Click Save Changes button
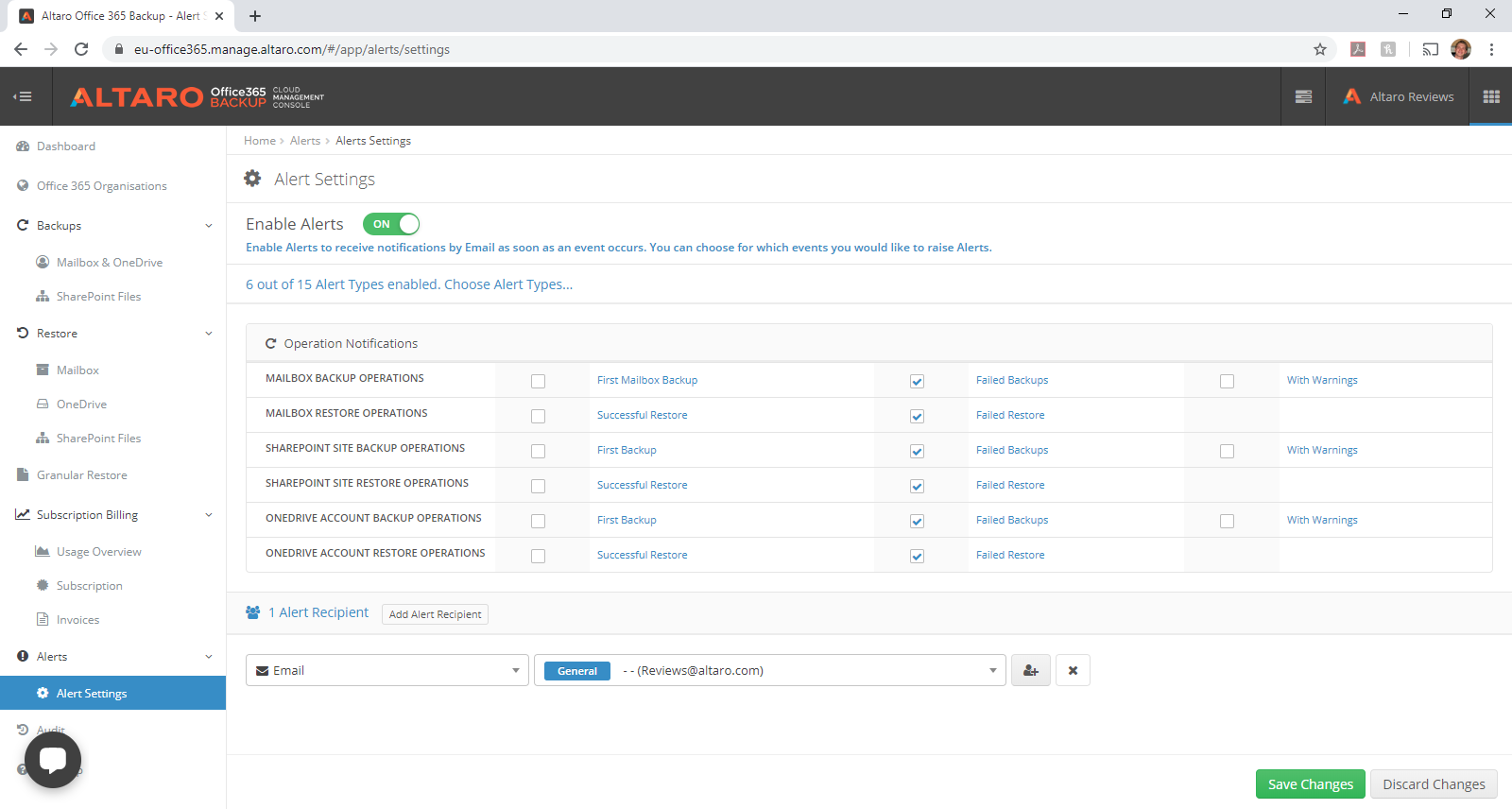 tap(1311, 784)
